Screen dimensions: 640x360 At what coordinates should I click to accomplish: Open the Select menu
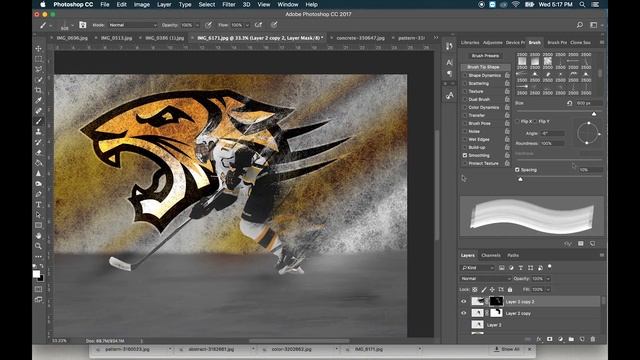click(207, 4)
